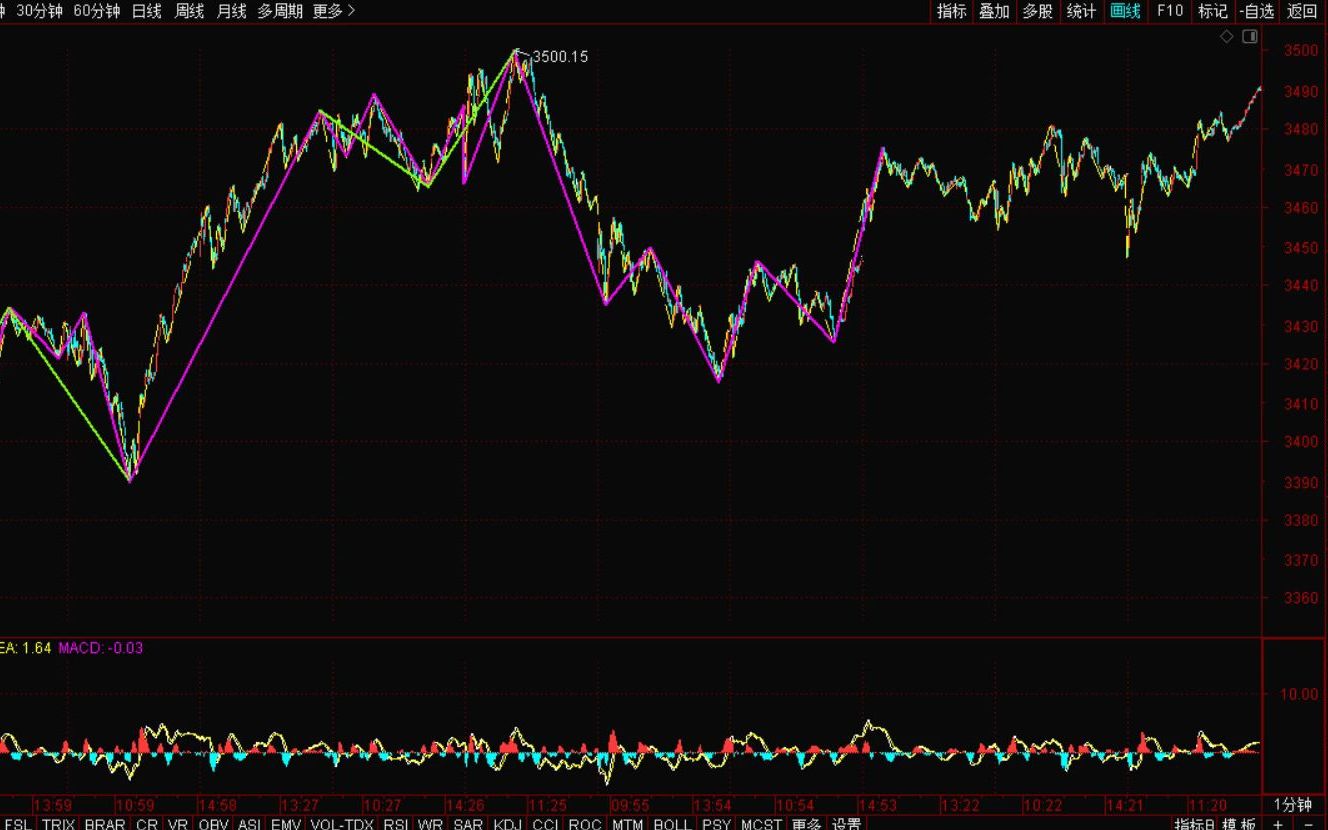The image size is (1328, 830).
Task: Select the VOL-TDX indicator tab
Action: click(341, 824)
